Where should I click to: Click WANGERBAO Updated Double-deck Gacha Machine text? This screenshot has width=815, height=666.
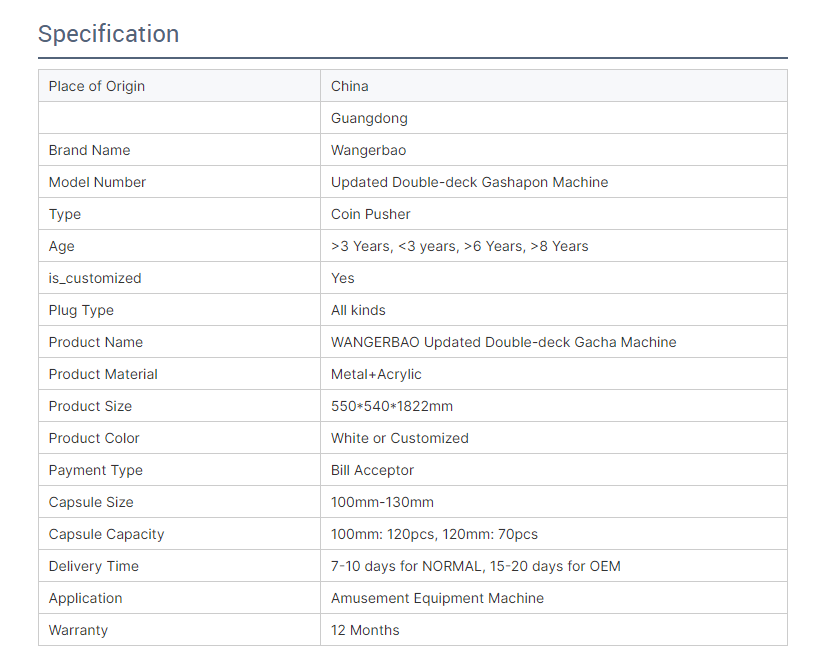pos(504,343)
